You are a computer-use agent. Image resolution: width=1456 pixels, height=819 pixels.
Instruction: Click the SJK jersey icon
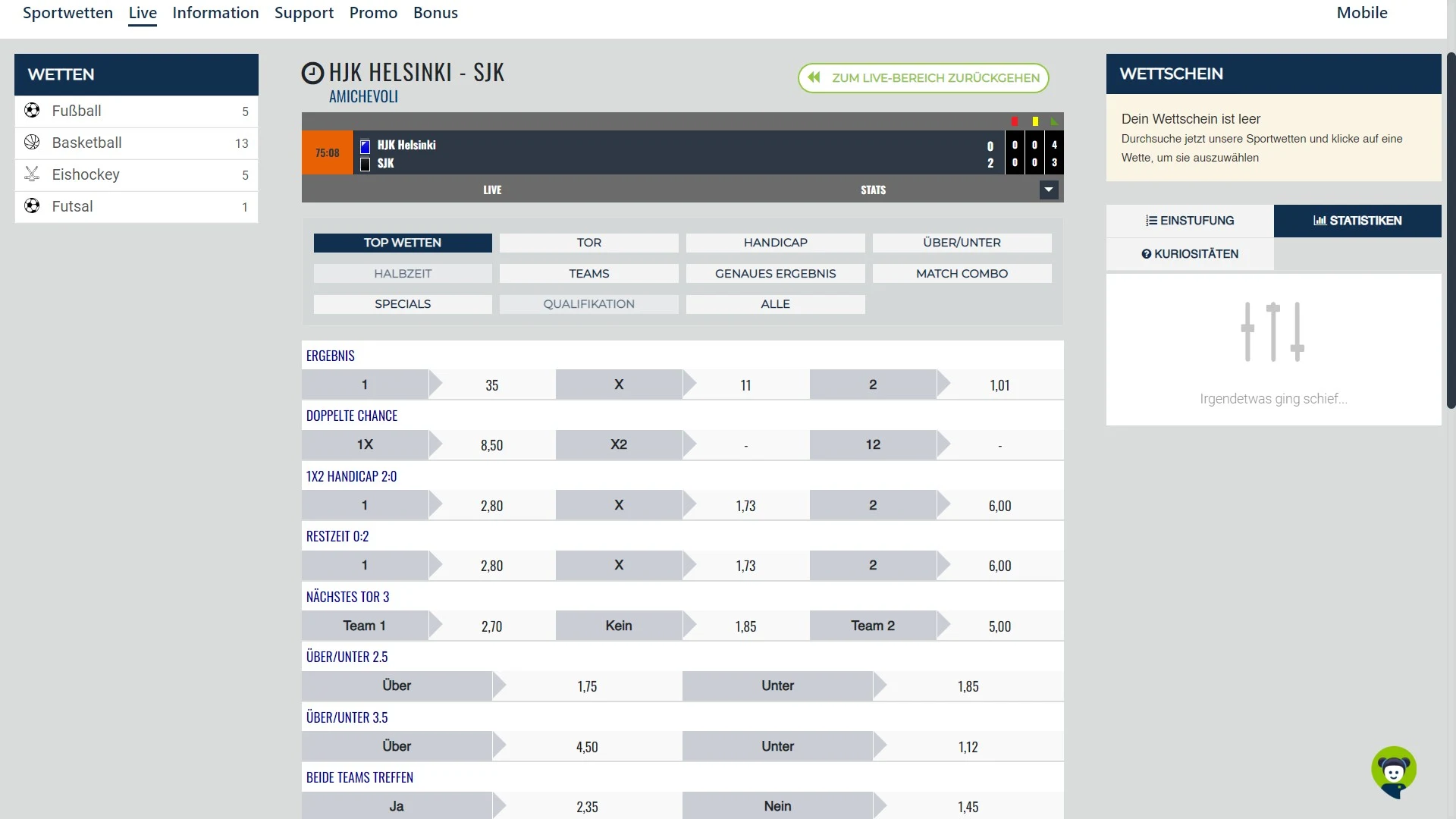point(366,164)
